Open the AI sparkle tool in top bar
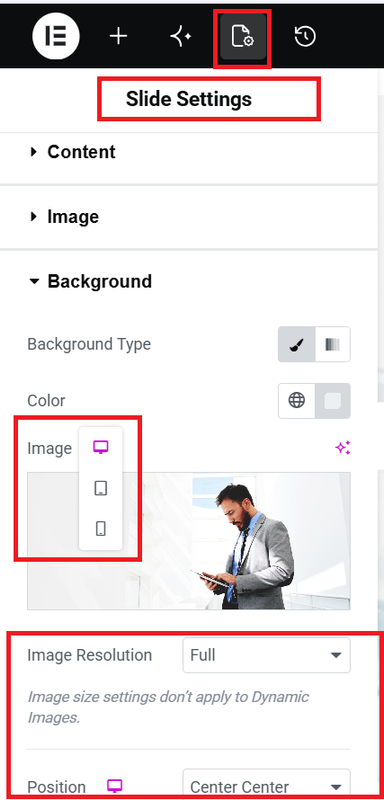The image size is (384, 800). point(181,37)
